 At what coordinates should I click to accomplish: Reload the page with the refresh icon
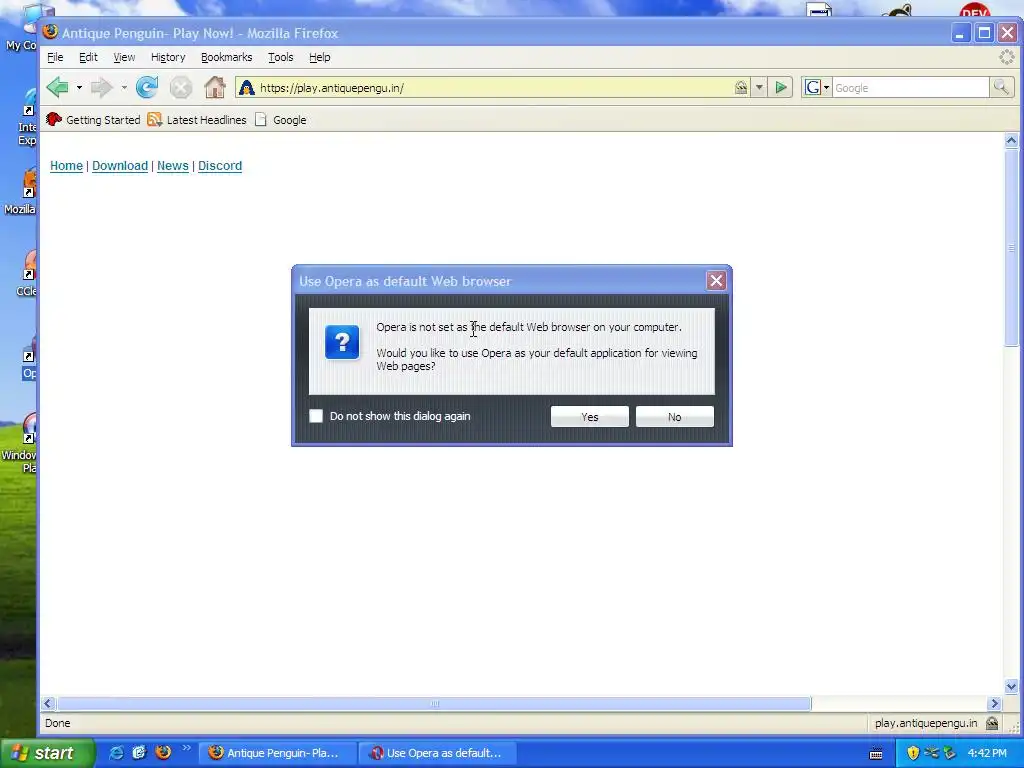(147, 87)
